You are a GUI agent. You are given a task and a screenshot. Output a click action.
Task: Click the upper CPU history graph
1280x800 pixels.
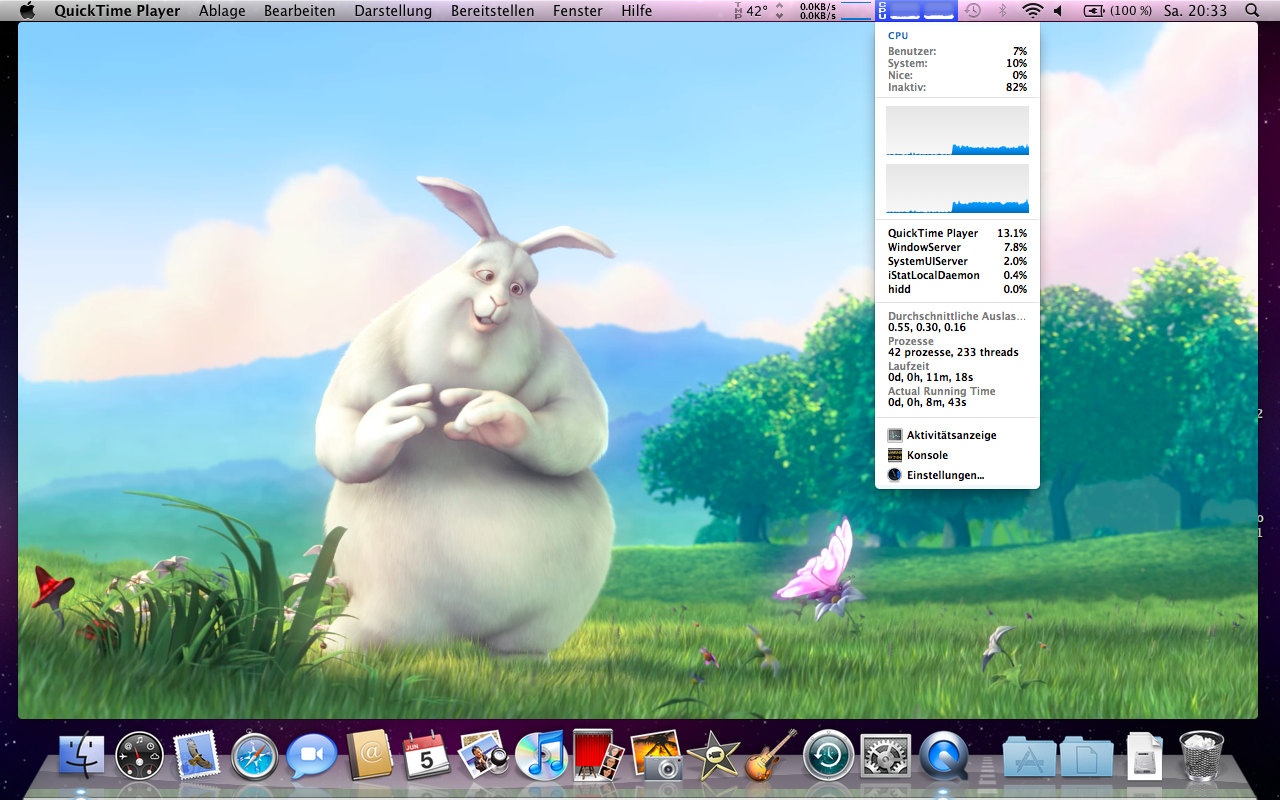coord(957,131)
